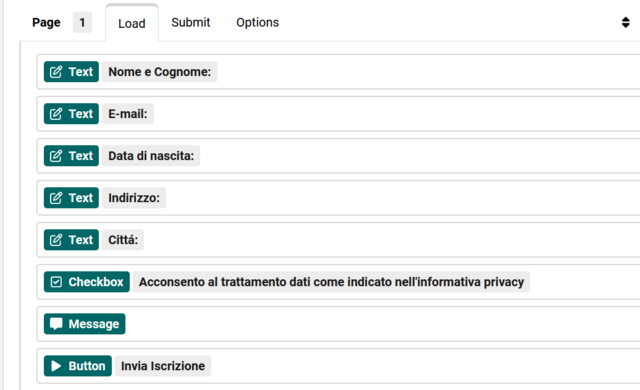Click the speech bubble icon on Message element
The width and height of the screenshot is (640, 390).
pyautogui.click(x=56, y=324)
